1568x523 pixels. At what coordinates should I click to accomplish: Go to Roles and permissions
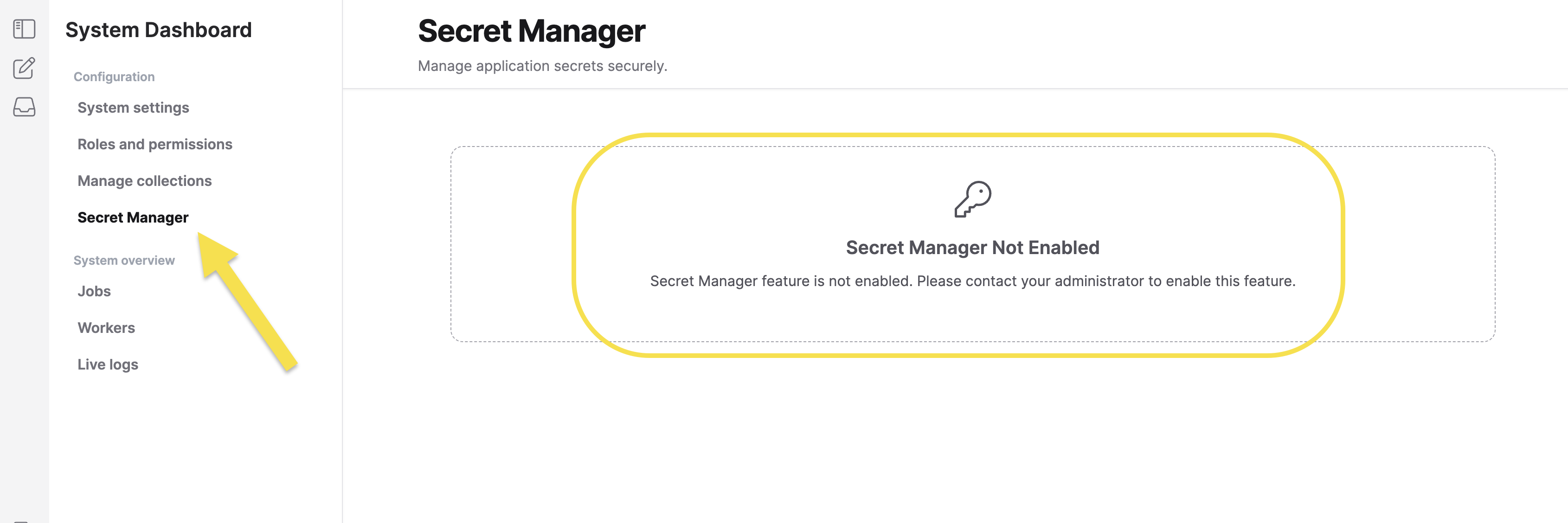tap(154, 144)
